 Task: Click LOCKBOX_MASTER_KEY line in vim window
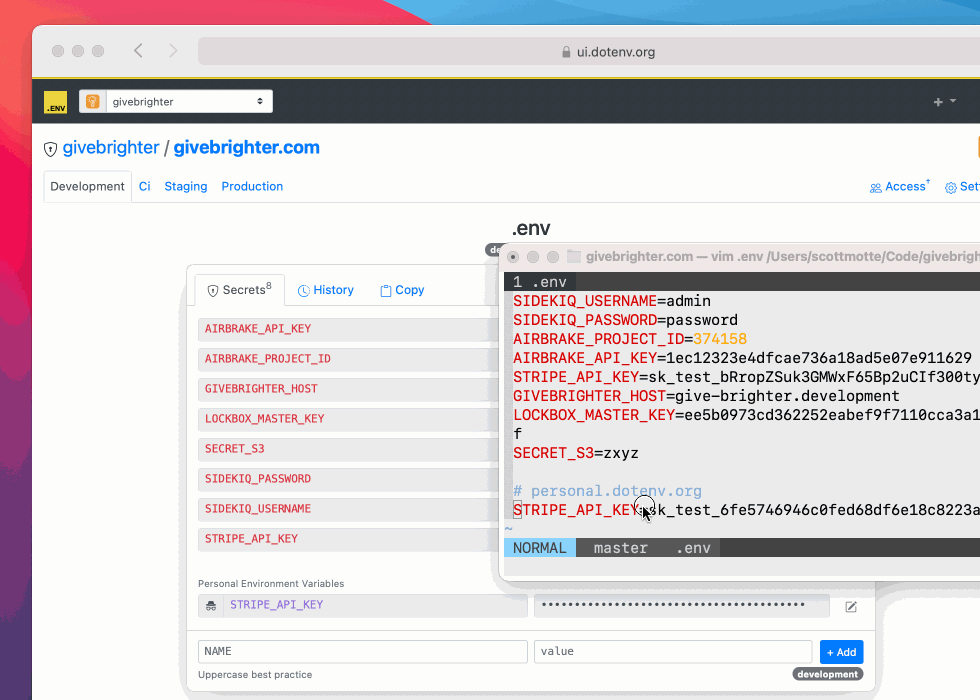(x=746, y=415)
